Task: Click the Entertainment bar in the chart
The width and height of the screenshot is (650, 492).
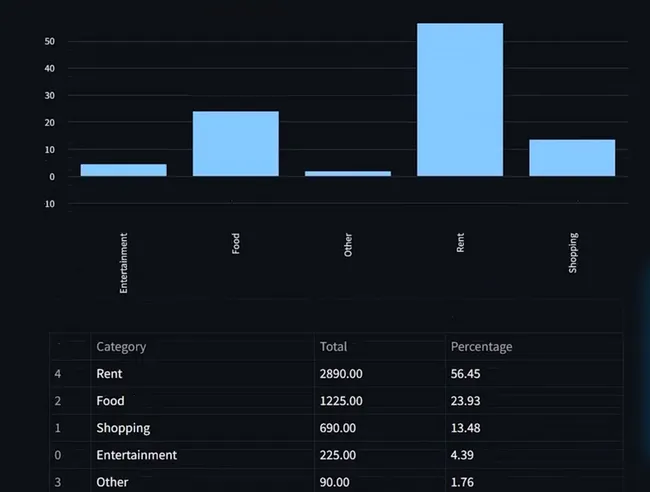Action: click(x=123, y=170)
